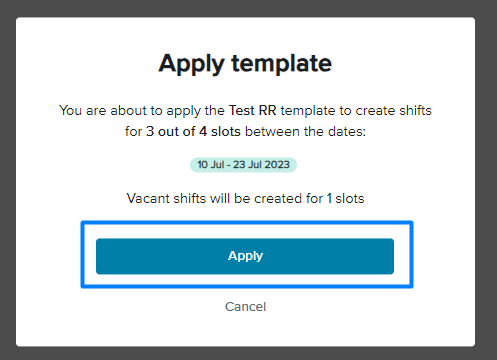Click the bold Test RR template name
Viewport: 497px width, 360px height.
(x=252, y=110)
